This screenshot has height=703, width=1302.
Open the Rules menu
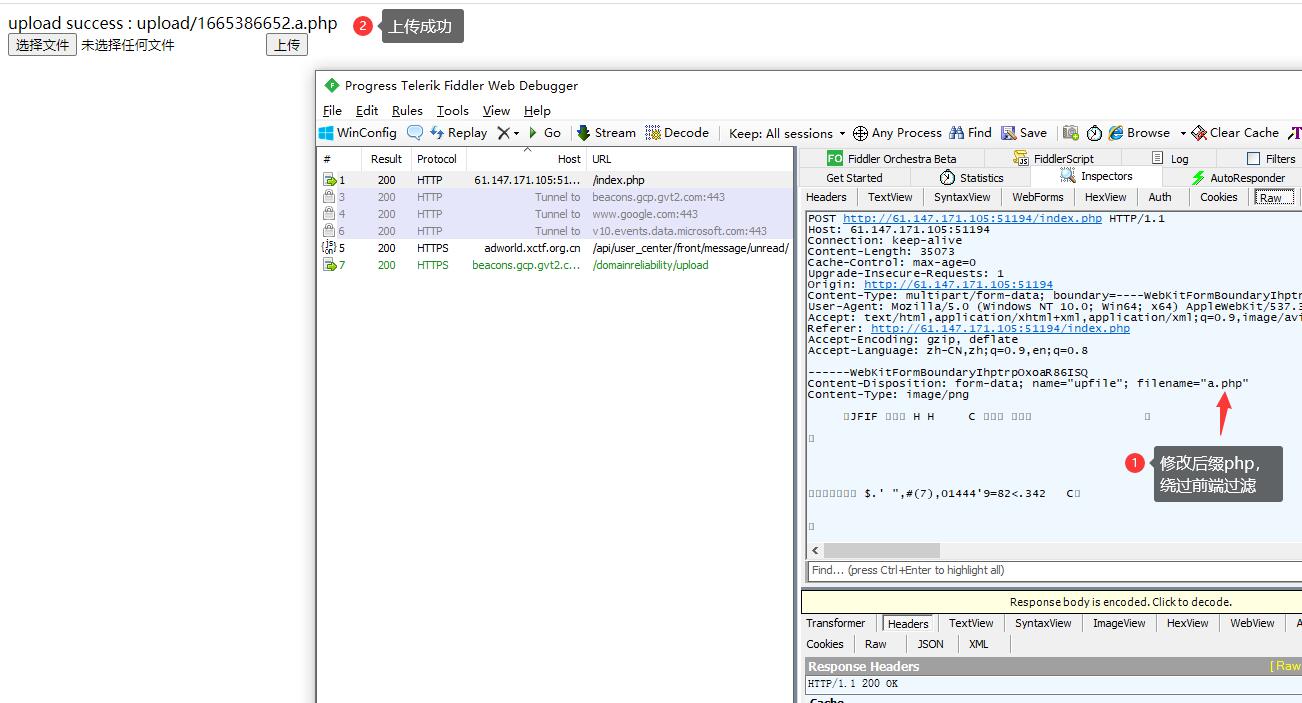point(407,111)
